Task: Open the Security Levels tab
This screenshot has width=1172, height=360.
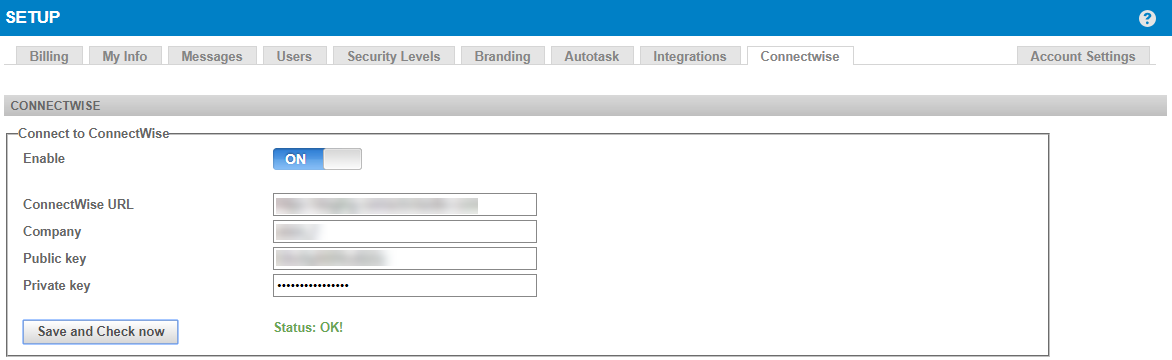Action: tap(394, 56)
